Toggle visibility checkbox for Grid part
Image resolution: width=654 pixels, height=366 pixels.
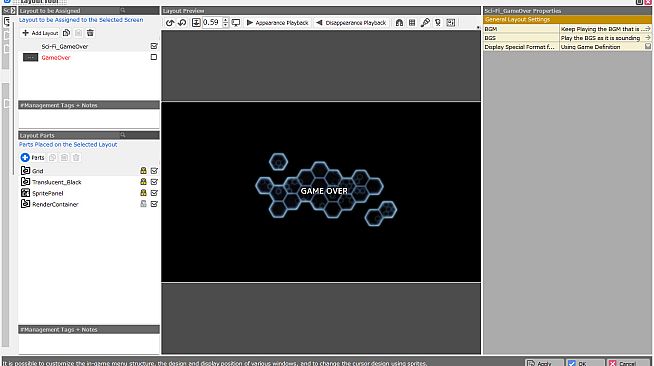pyautogui.click(x=154, y=170)
